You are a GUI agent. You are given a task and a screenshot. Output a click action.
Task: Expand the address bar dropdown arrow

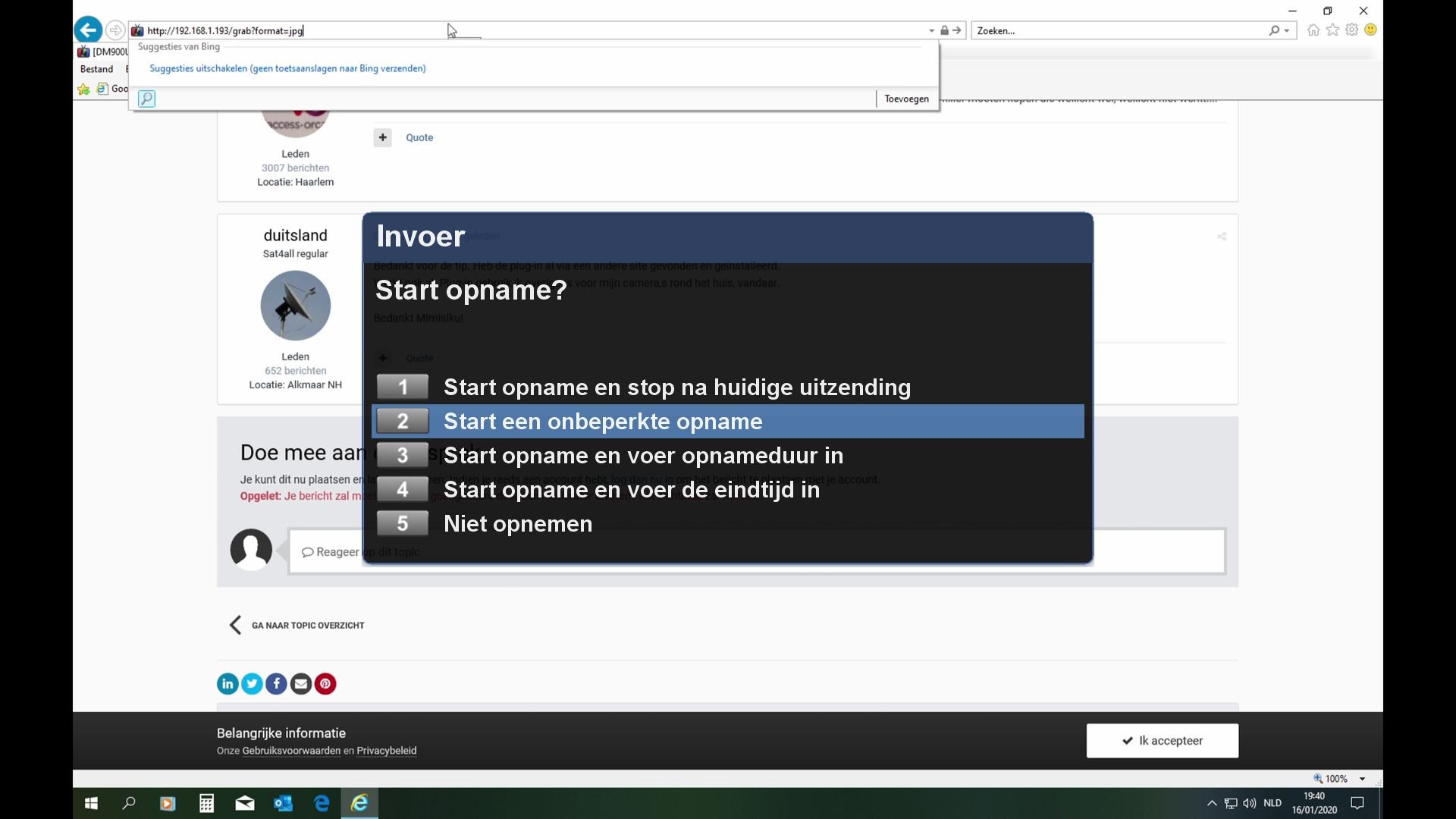tap(931, 31)
